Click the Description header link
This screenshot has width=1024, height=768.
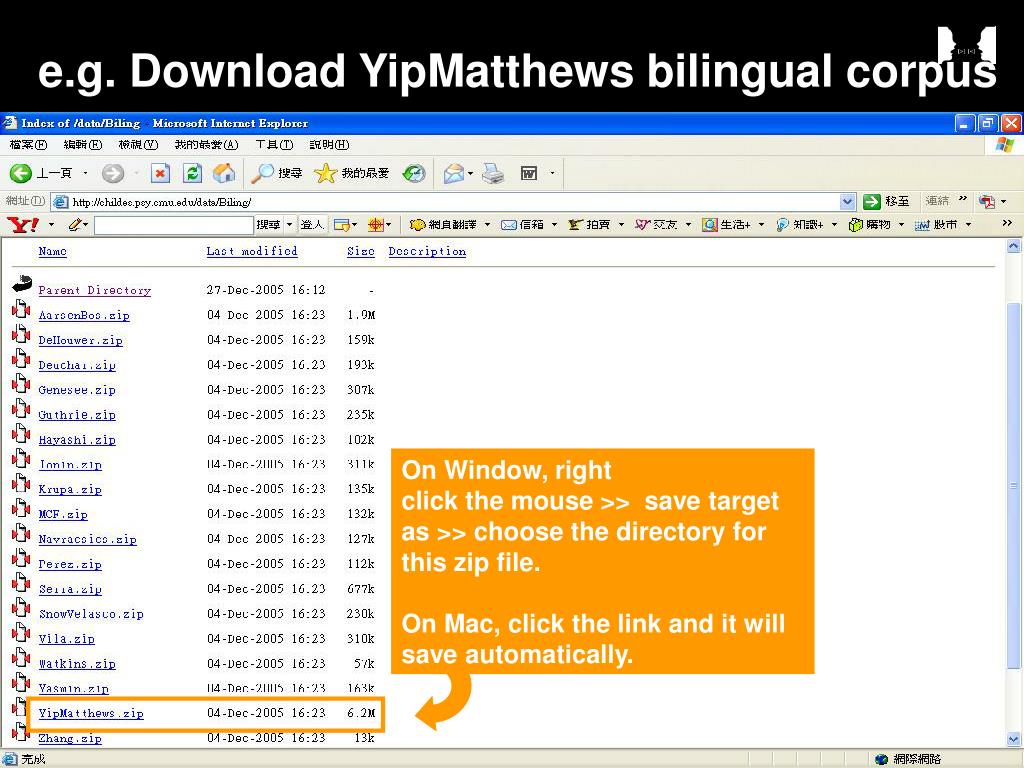pyautogui.click(x=427, y=251)
